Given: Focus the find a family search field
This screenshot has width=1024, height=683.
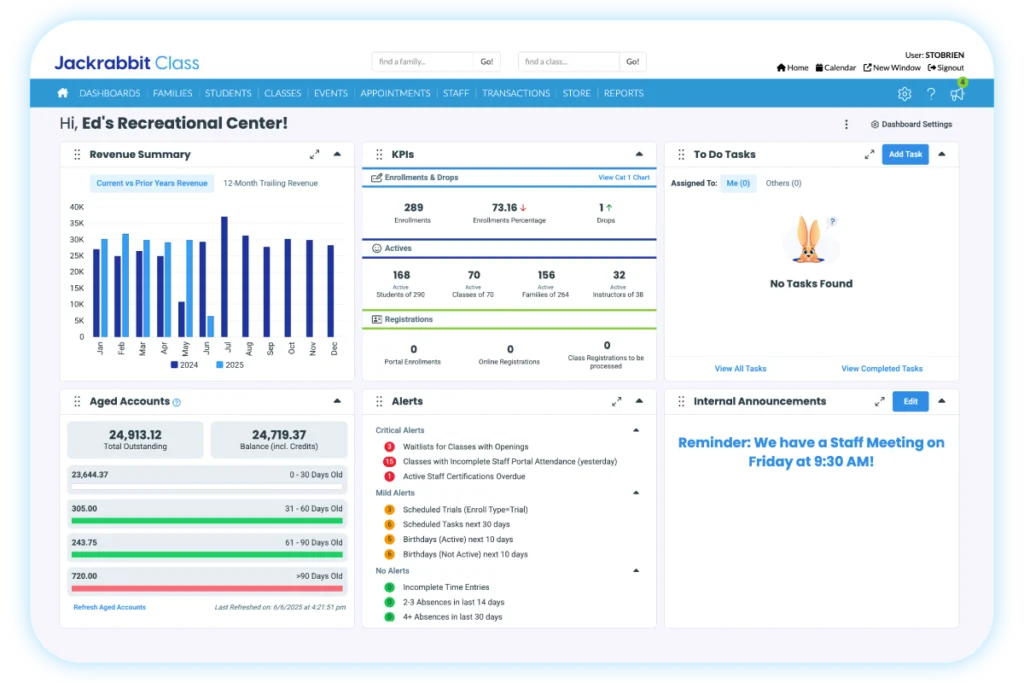Looking at the screenshot, I should point(423,61).
